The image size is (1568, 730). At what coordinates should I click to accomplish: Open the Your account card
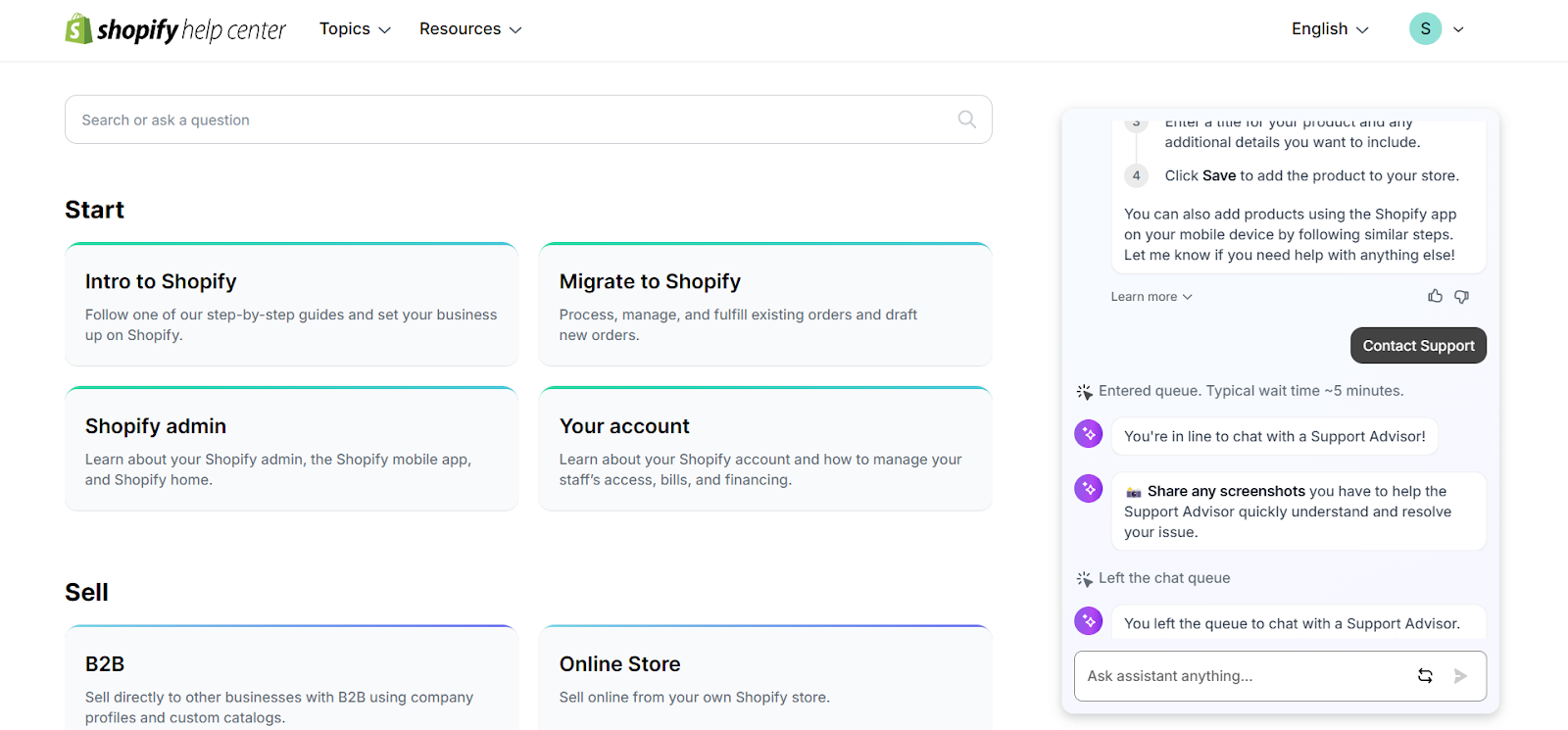[765, 449]
